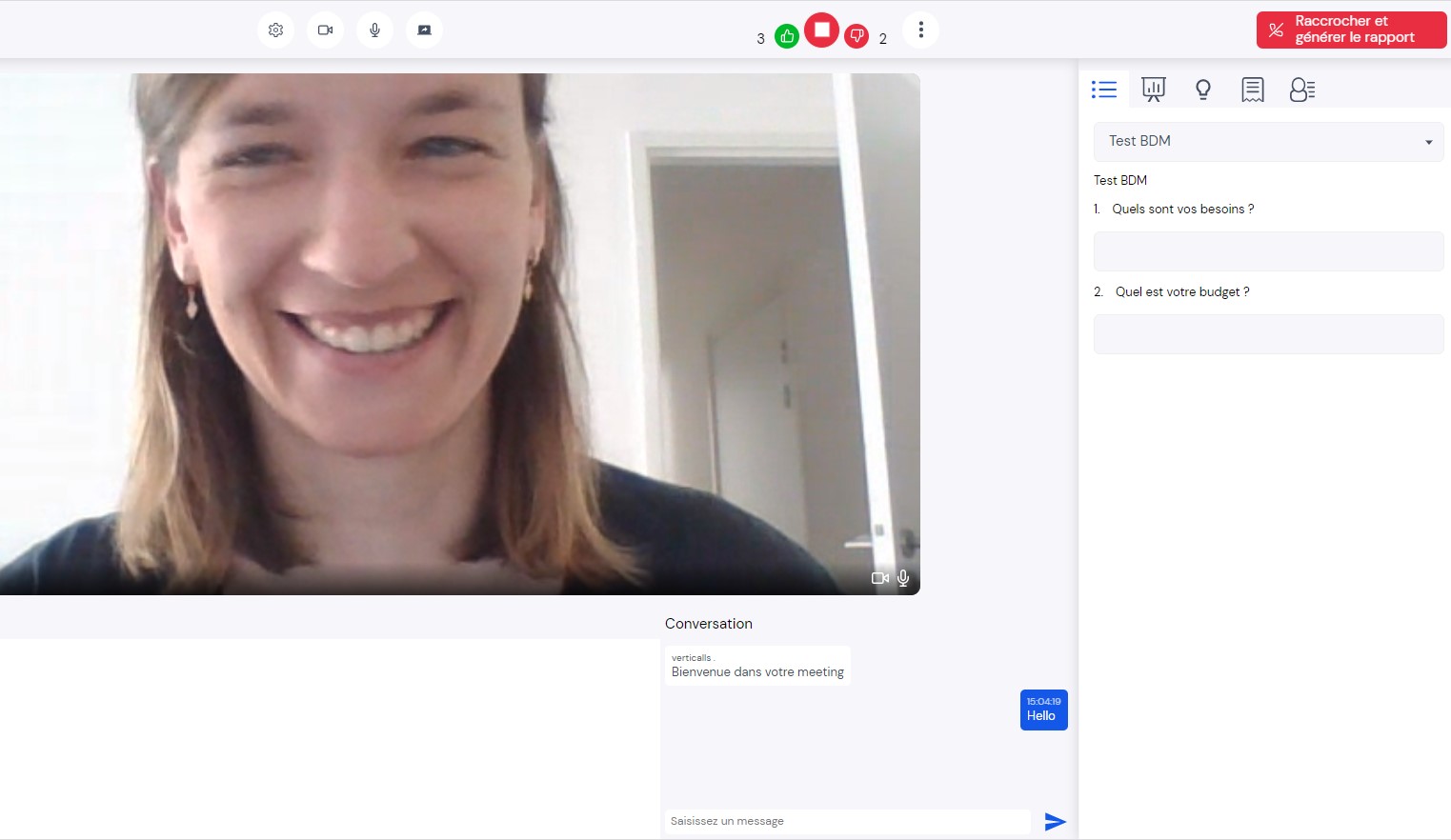Image resolution: width=1451 pixels, height=840 pixels.
Task: Switch to the presentation board tab
Action: [1154, 90]
